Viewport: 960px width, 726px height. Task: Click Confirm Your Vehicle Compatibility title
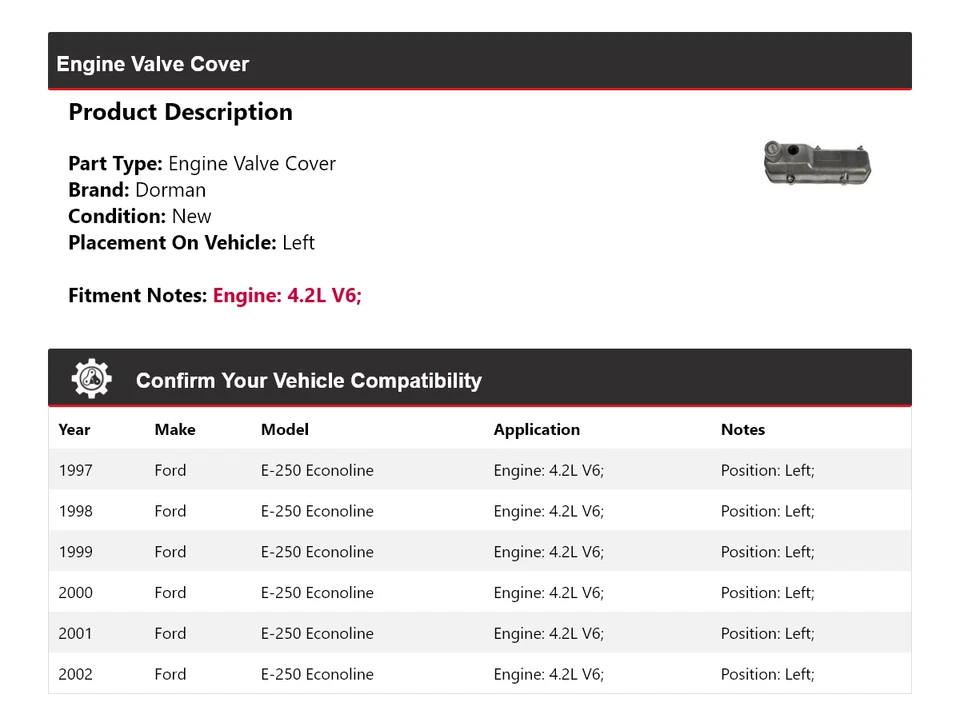308,381
